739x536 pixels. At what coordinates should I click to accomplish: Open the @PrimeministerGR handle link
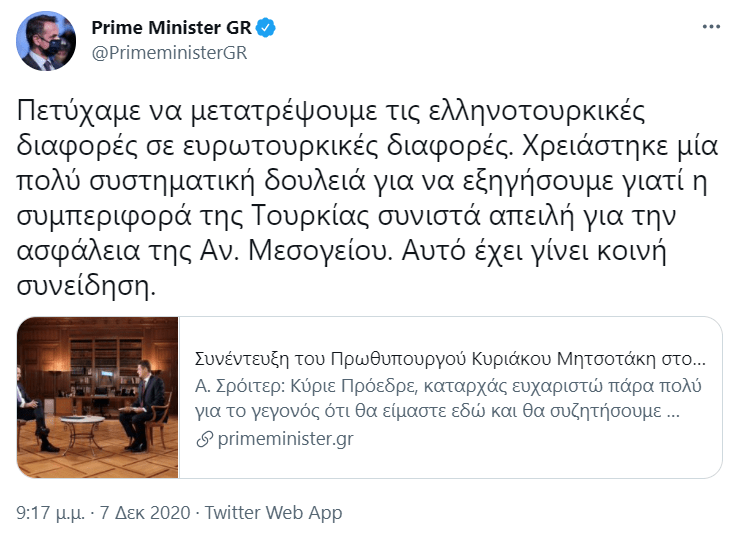169,53
